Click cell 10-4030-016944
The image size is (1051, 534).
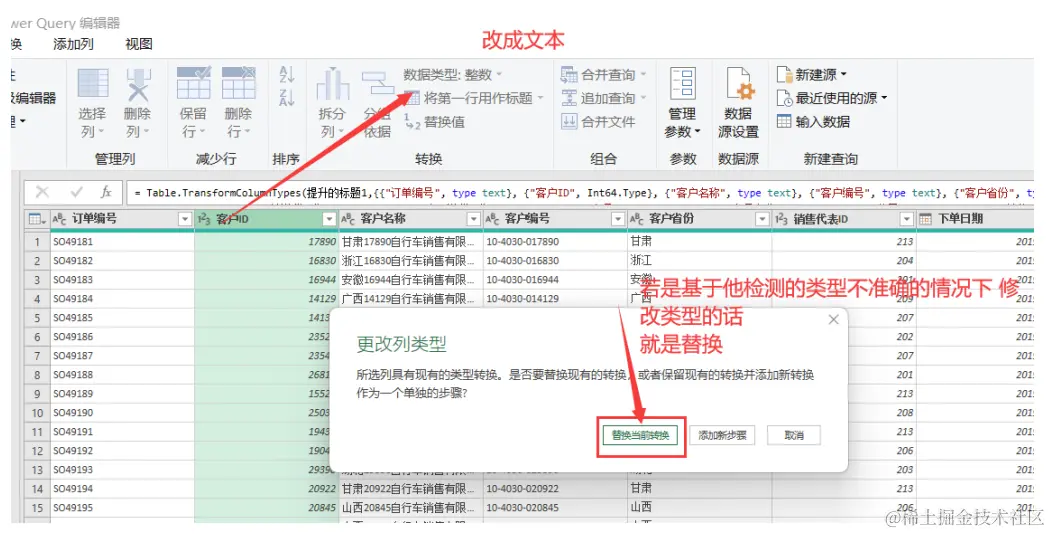click(555, 279)
